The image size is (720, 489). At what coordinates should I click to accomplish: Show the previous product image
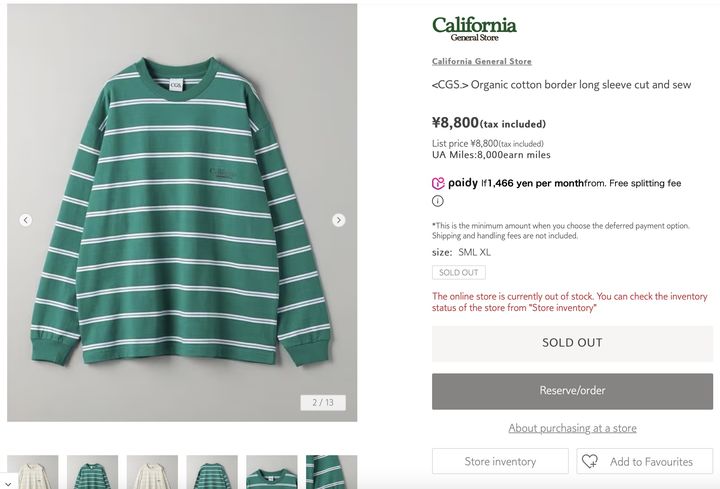point(25,220)
